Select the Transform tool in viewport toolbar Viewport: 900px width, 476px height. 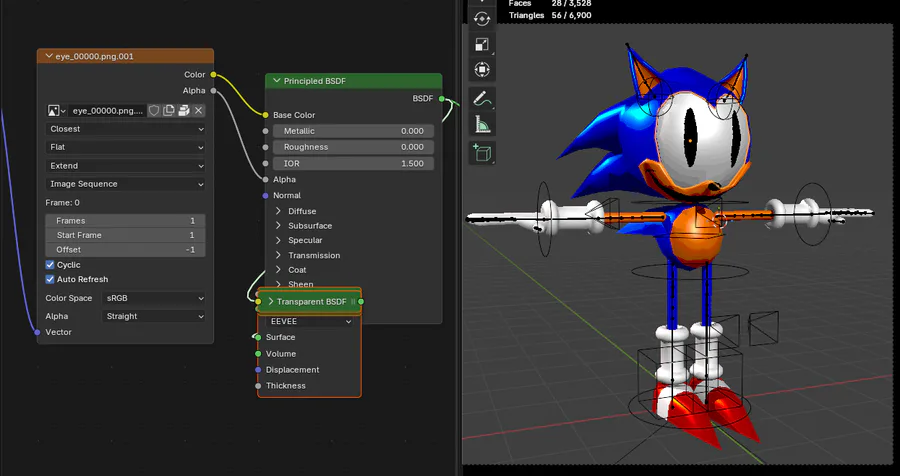pos(482,70)
